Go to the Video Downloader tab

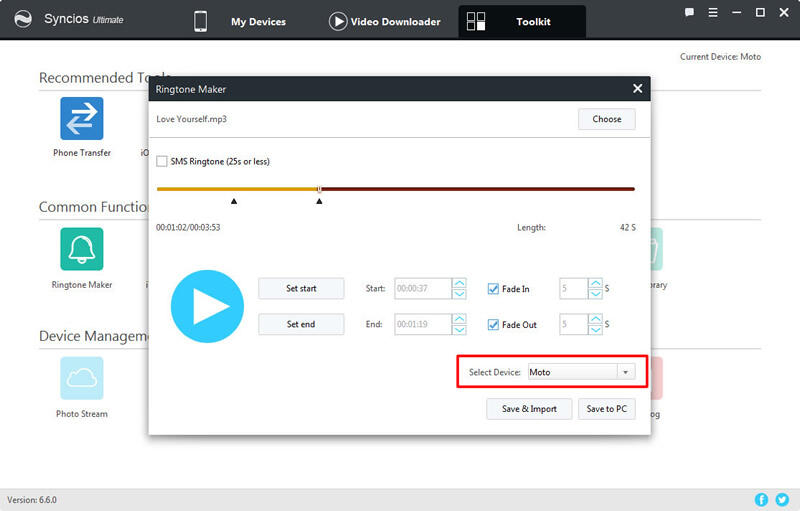click(385, 21)
